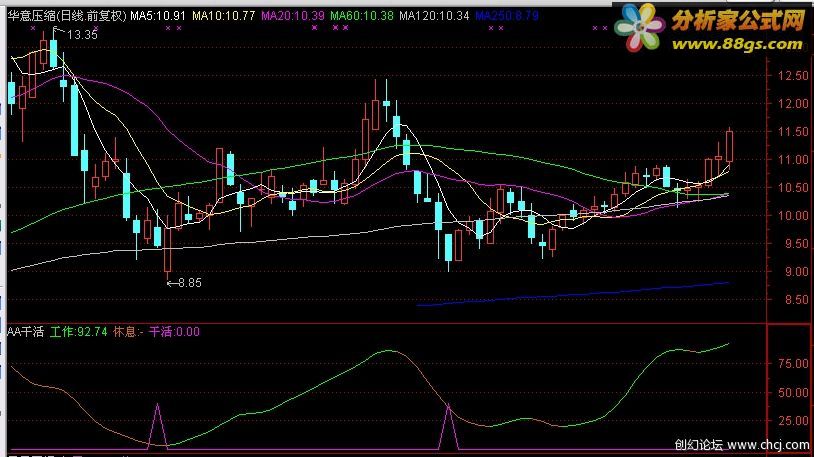
Task: Click the red candlestick at the 8.85 low
Action: tap(168, 250)
